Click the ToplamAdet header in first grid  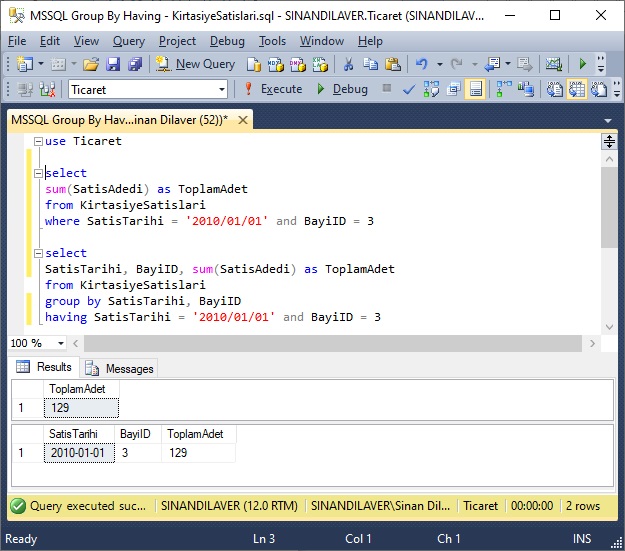(x=81, y=389)
